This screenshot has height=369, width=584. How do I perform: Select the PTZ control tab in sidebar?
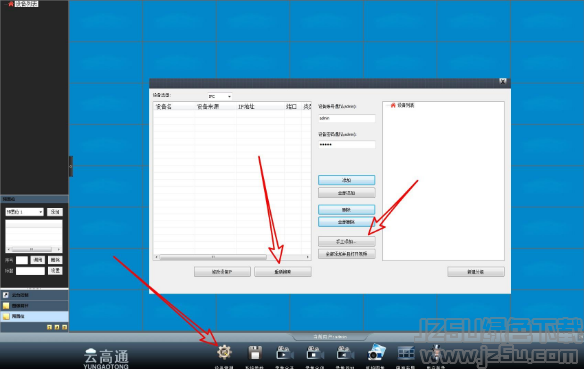[x=34, y=295]
